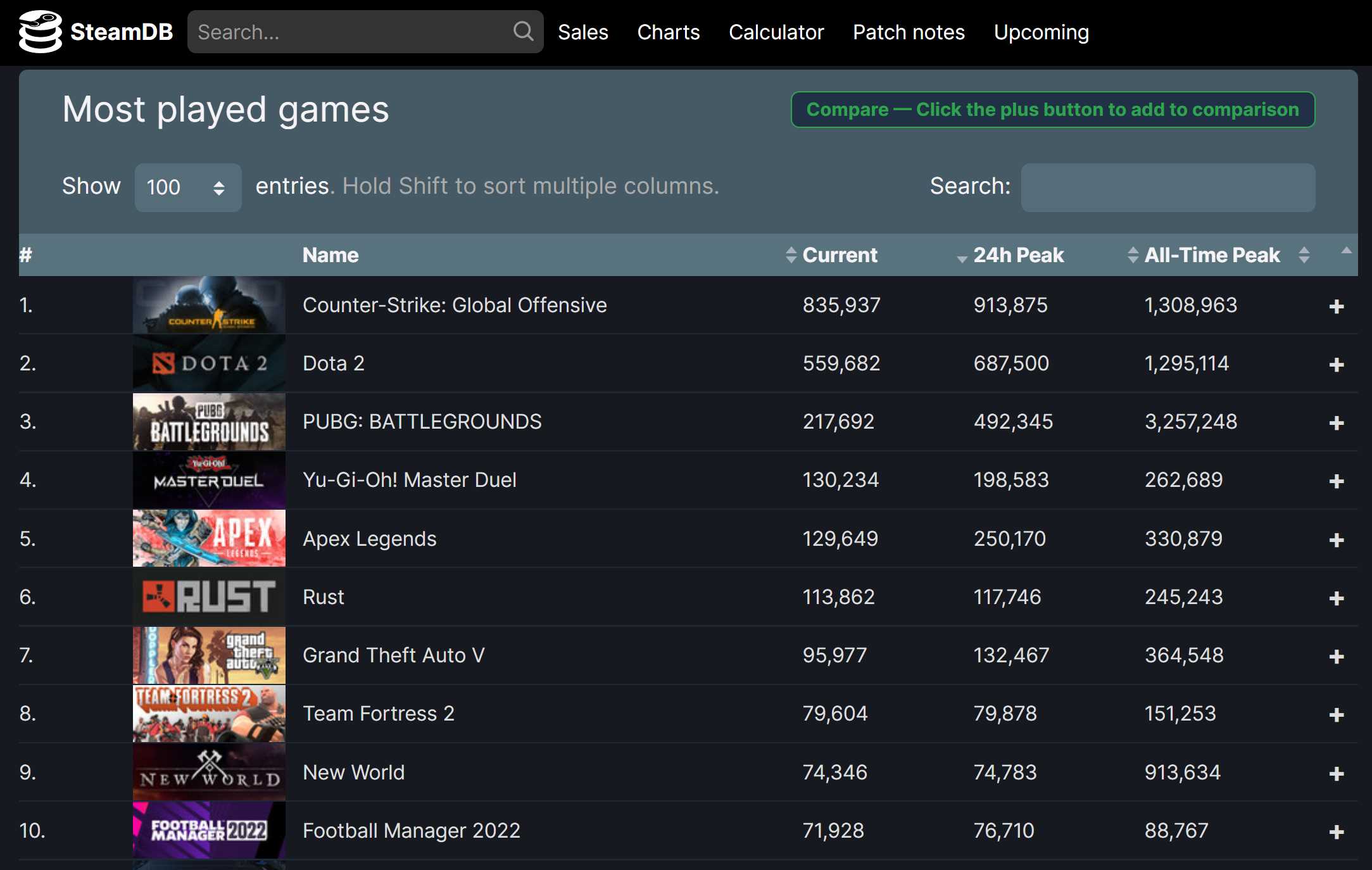The height and width of the screenshot is (870, 1372).
Task: Open the New World thumbnail
Action: click(209, 772)
